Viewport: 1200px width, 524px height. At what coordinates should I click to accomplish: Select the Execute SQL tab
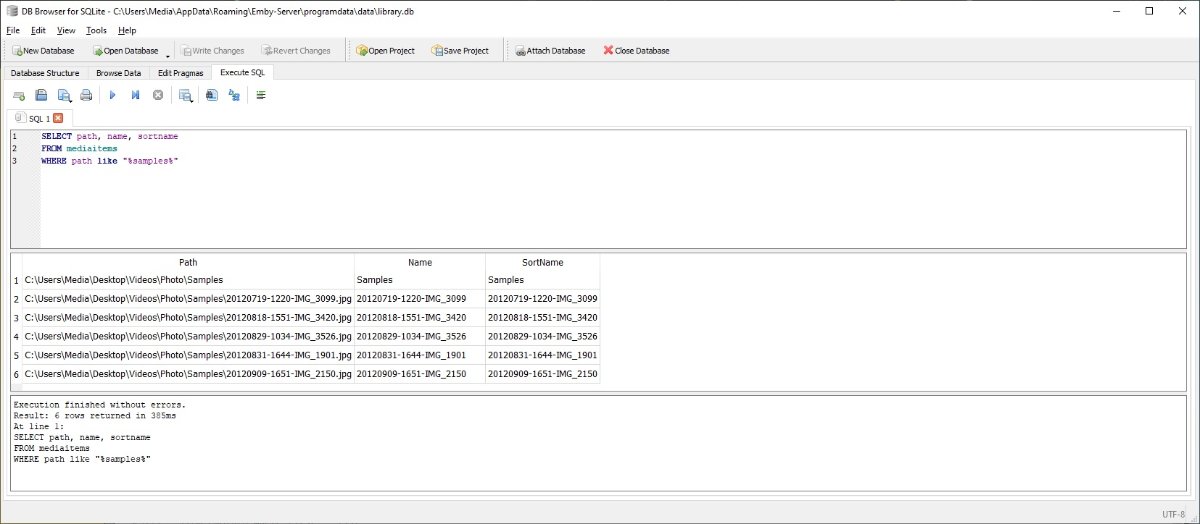click(x=243, y=72)
